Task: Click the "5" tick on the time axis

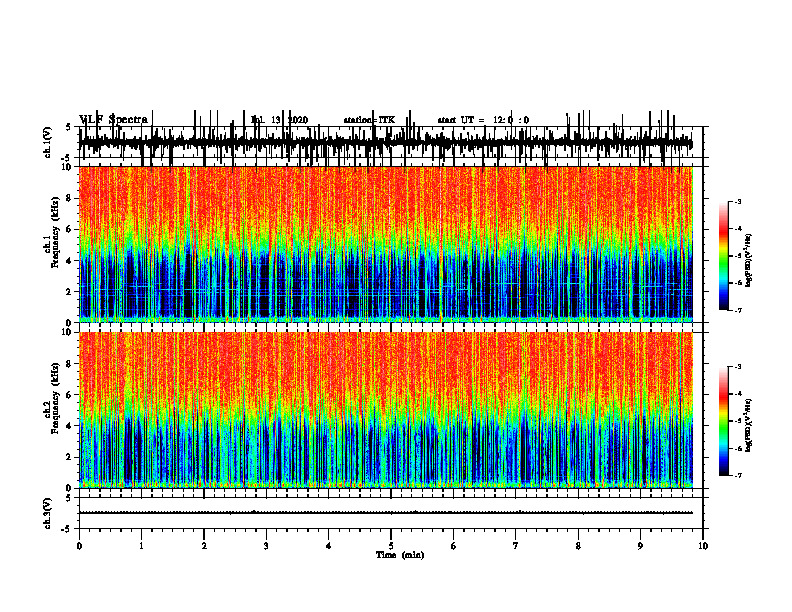Action: pos(391,546)
